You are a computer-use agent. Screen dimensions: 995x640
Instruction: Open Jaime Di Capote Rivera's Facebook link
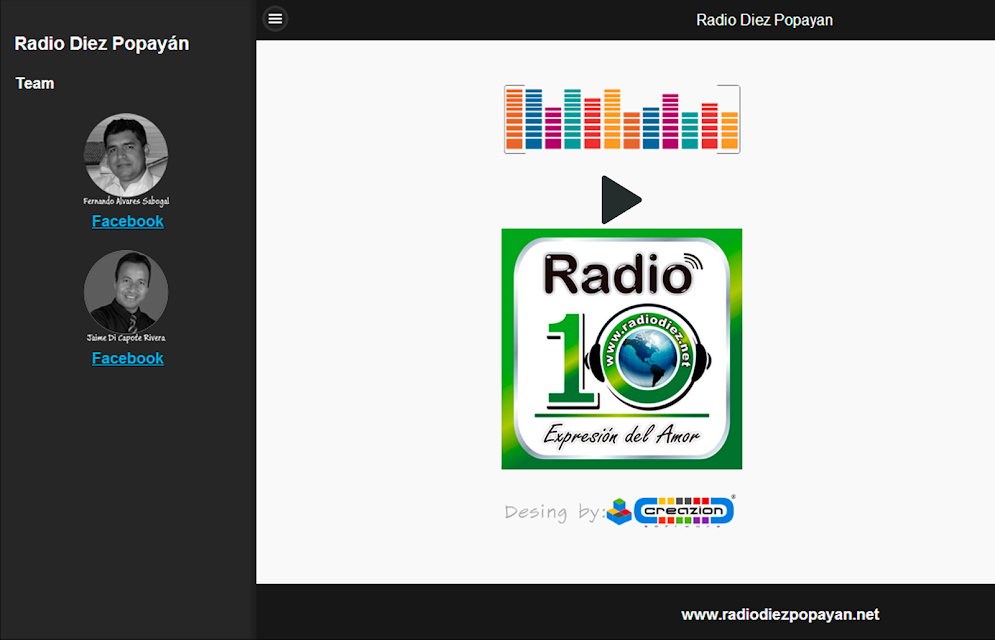[x=128, y=358]
